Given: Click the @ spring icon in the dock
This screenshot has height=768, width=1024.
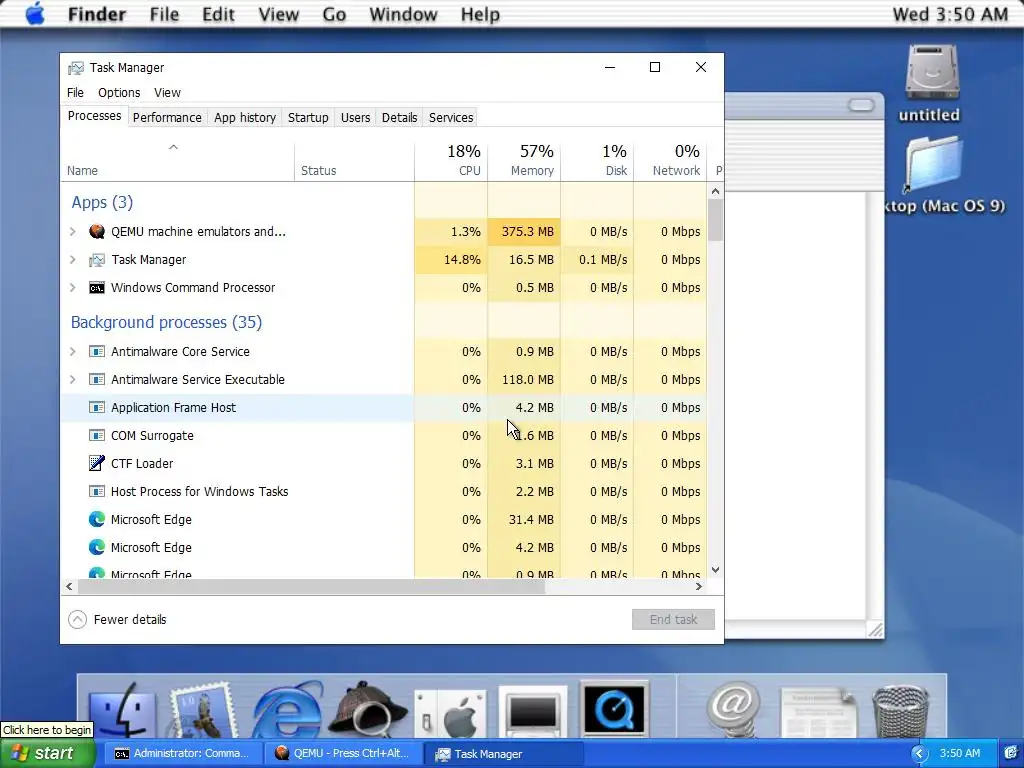Looking at the screenshot, I should pos(734,711).
